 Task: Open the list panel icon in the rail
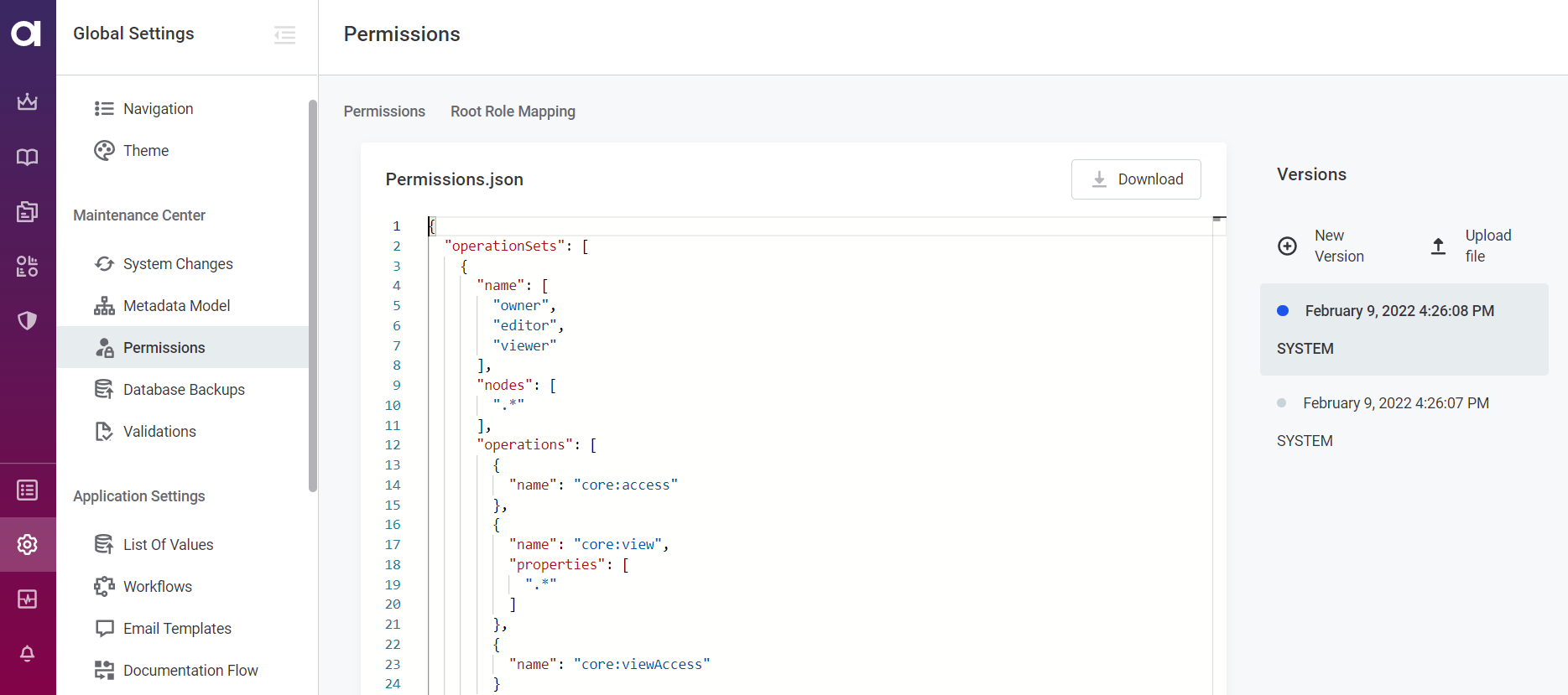coord(28,490)
